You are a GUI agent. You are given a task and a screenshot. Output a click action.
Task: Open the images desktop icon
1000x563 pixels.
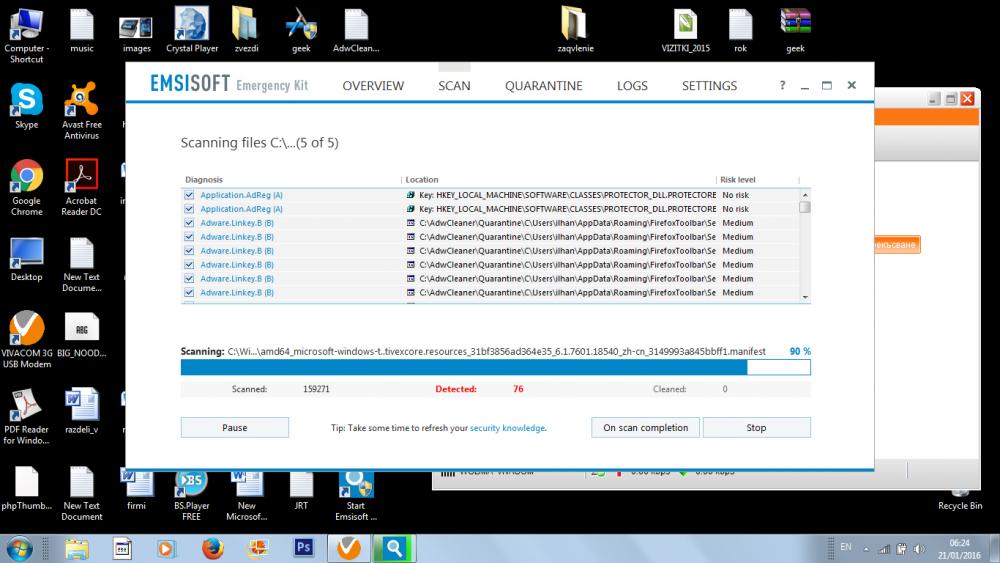136,33
